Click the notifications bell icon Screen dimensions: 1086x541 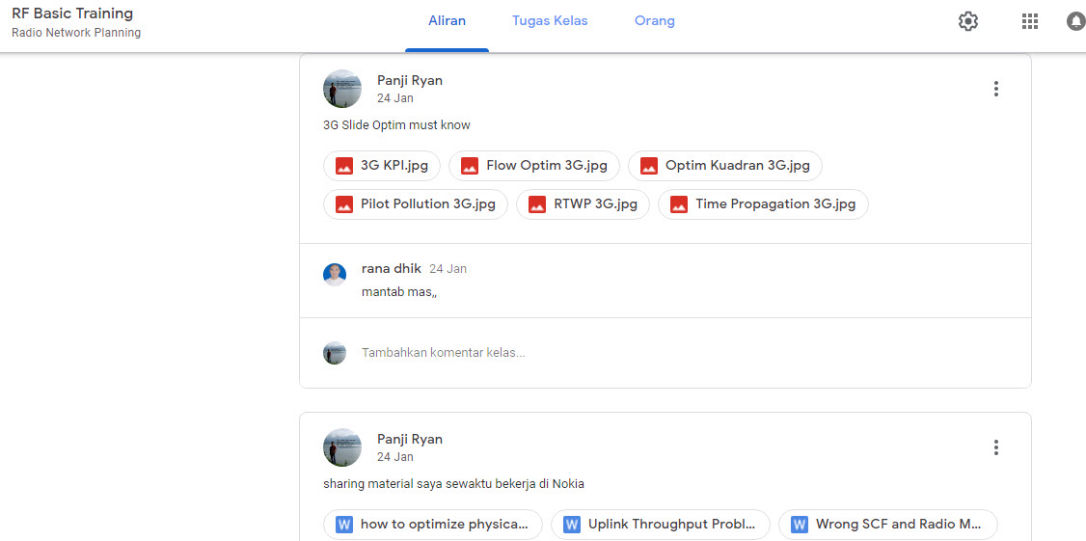click(x=1075, y=21)
